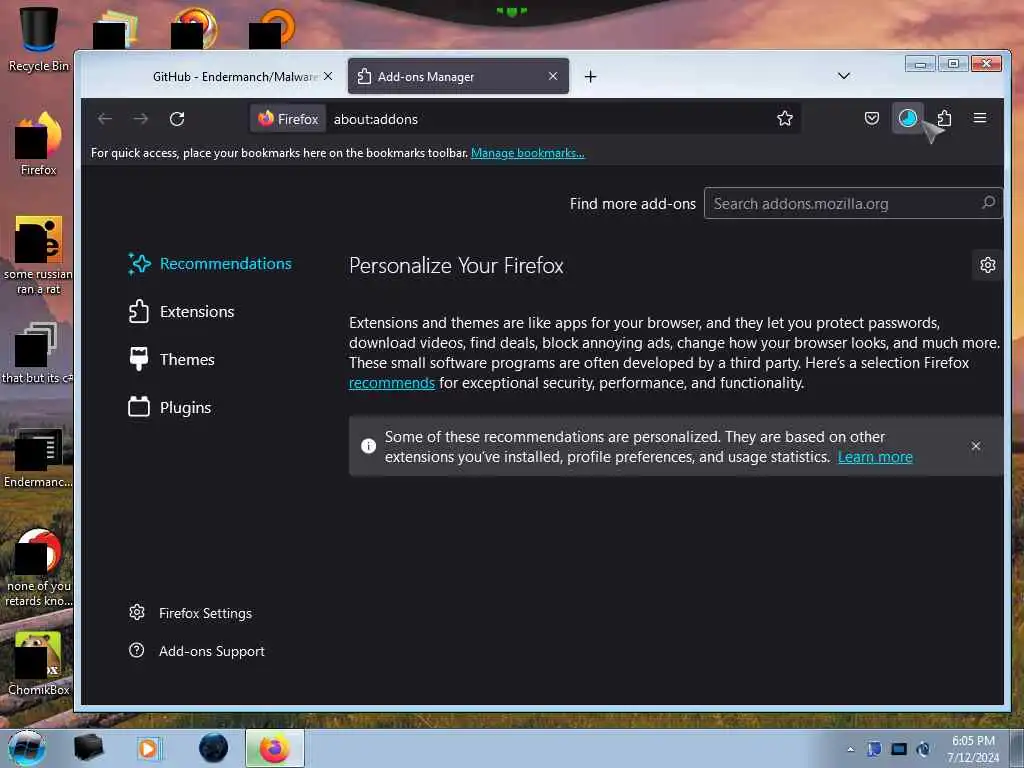
Task: Switch to the GitHub - Endermanch/Malware tab
Action: pyautogui.click(x=235, y=76)
